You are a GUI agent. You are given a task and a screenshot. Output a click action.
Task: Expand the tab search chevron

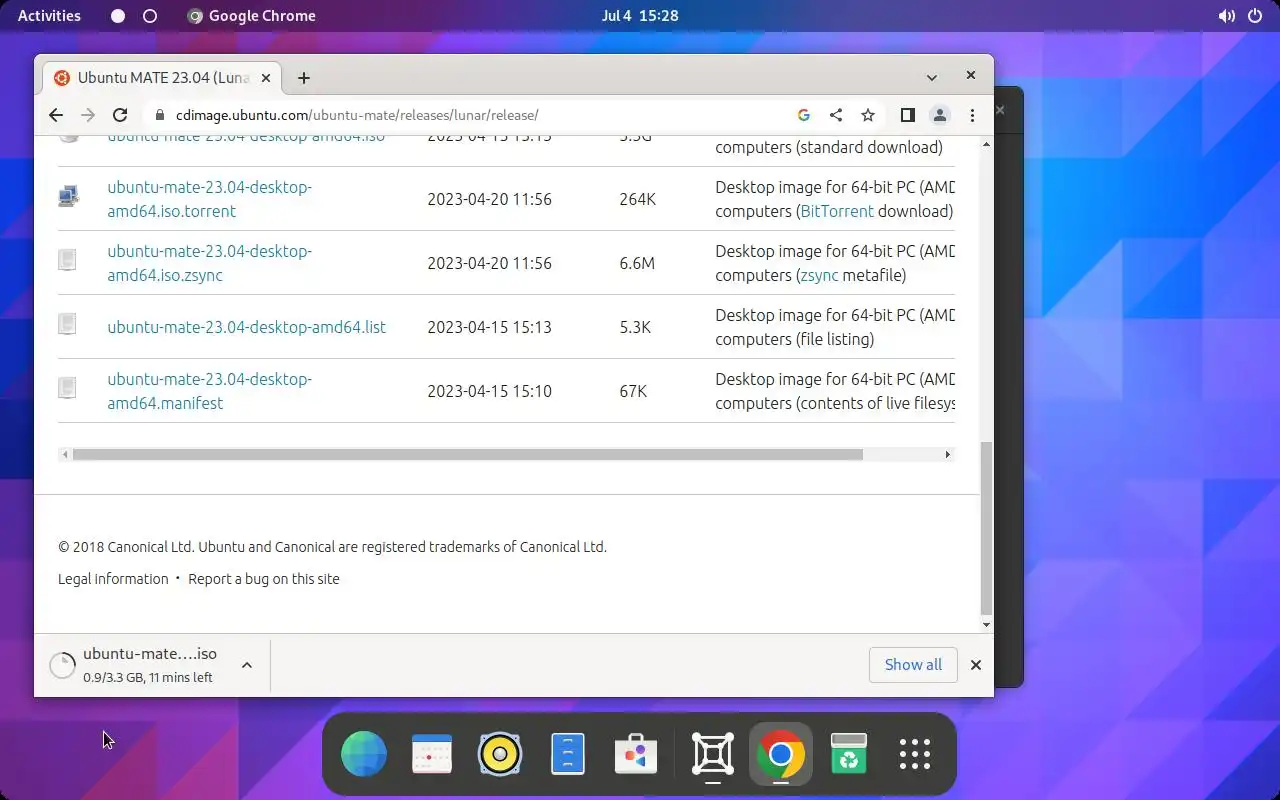[931, 77]
